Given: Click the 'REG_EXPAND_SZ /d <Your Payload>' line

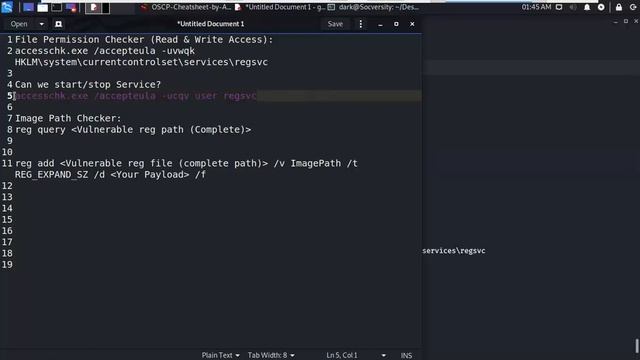Looking at the screenshot, I should pos(110,175).
